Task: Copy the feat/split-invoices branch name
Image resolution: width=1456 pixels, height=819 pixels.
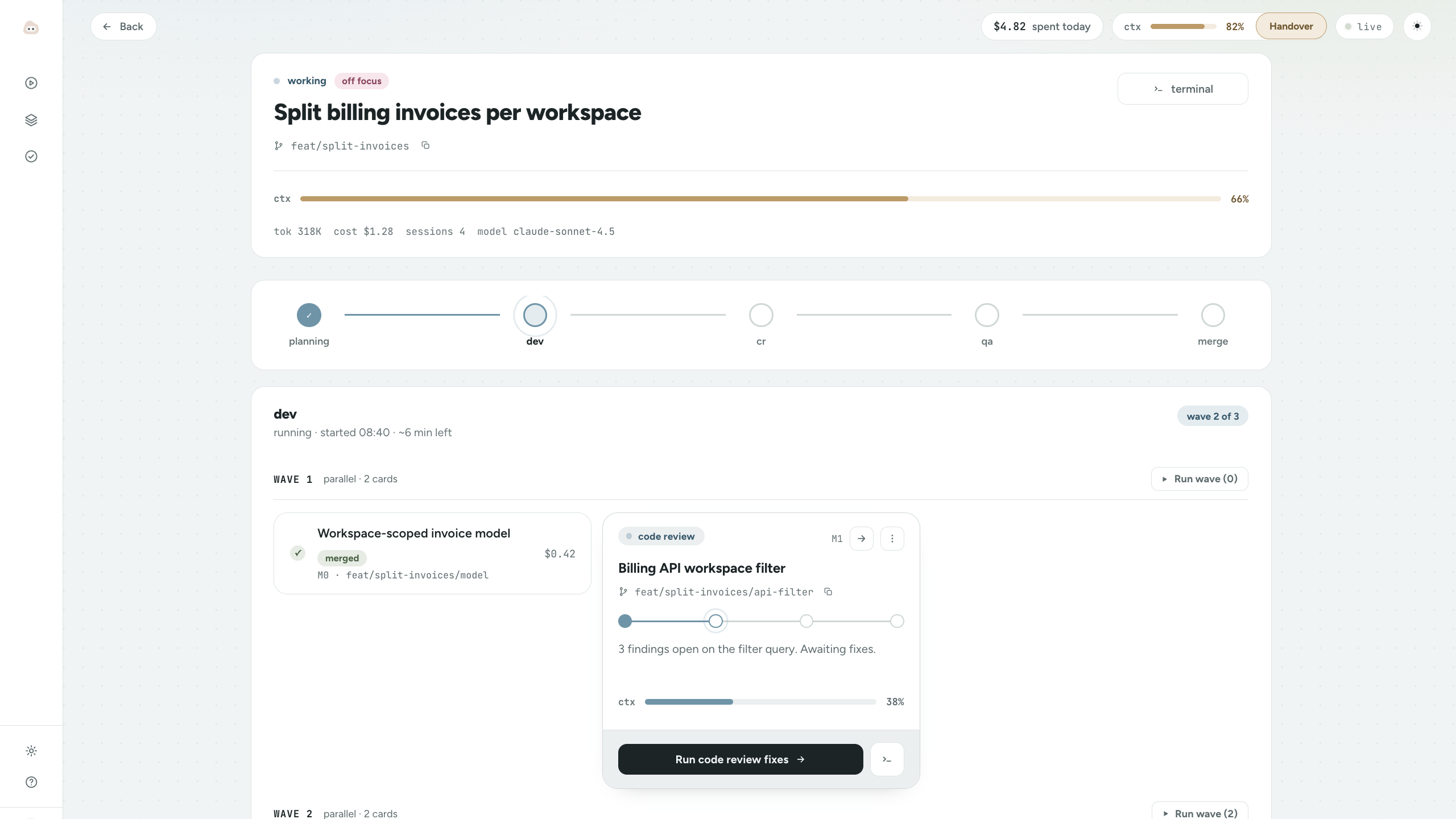Action: 425,146
